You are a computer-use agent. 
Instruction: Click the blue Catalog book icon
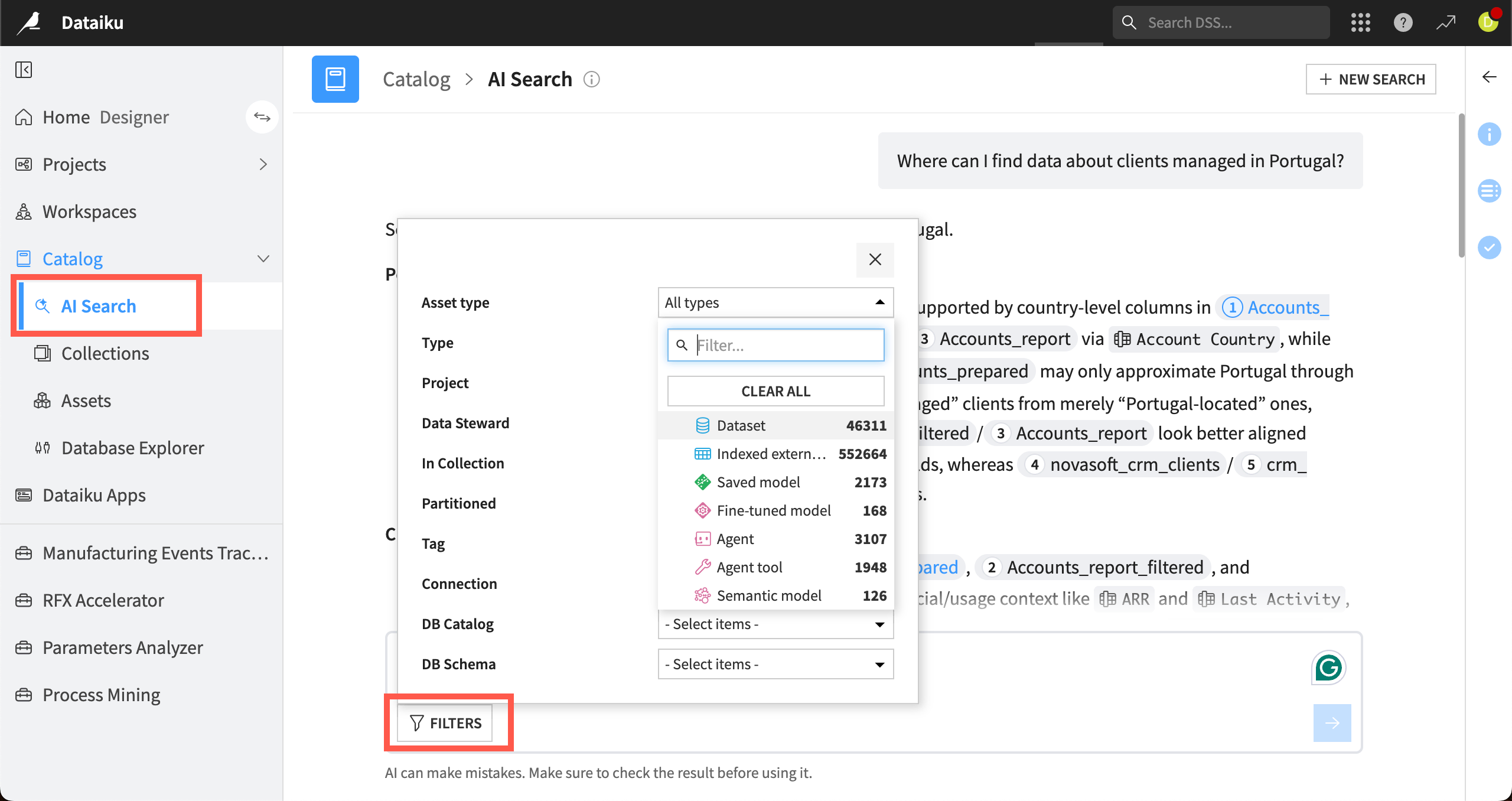pyautogui.click(x=335, y=79)
